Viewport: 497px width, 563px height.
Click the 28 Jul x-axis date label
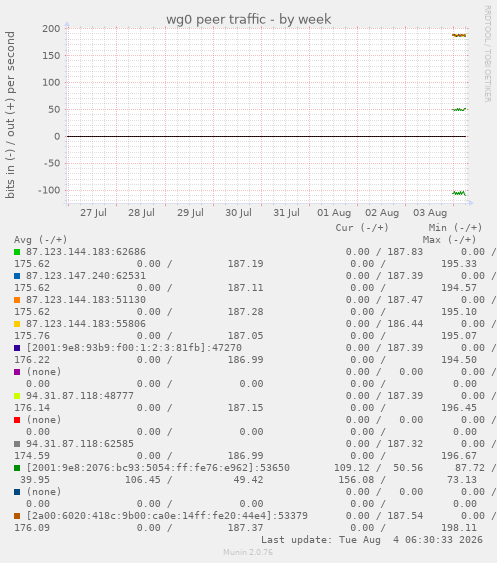[141, 213]
